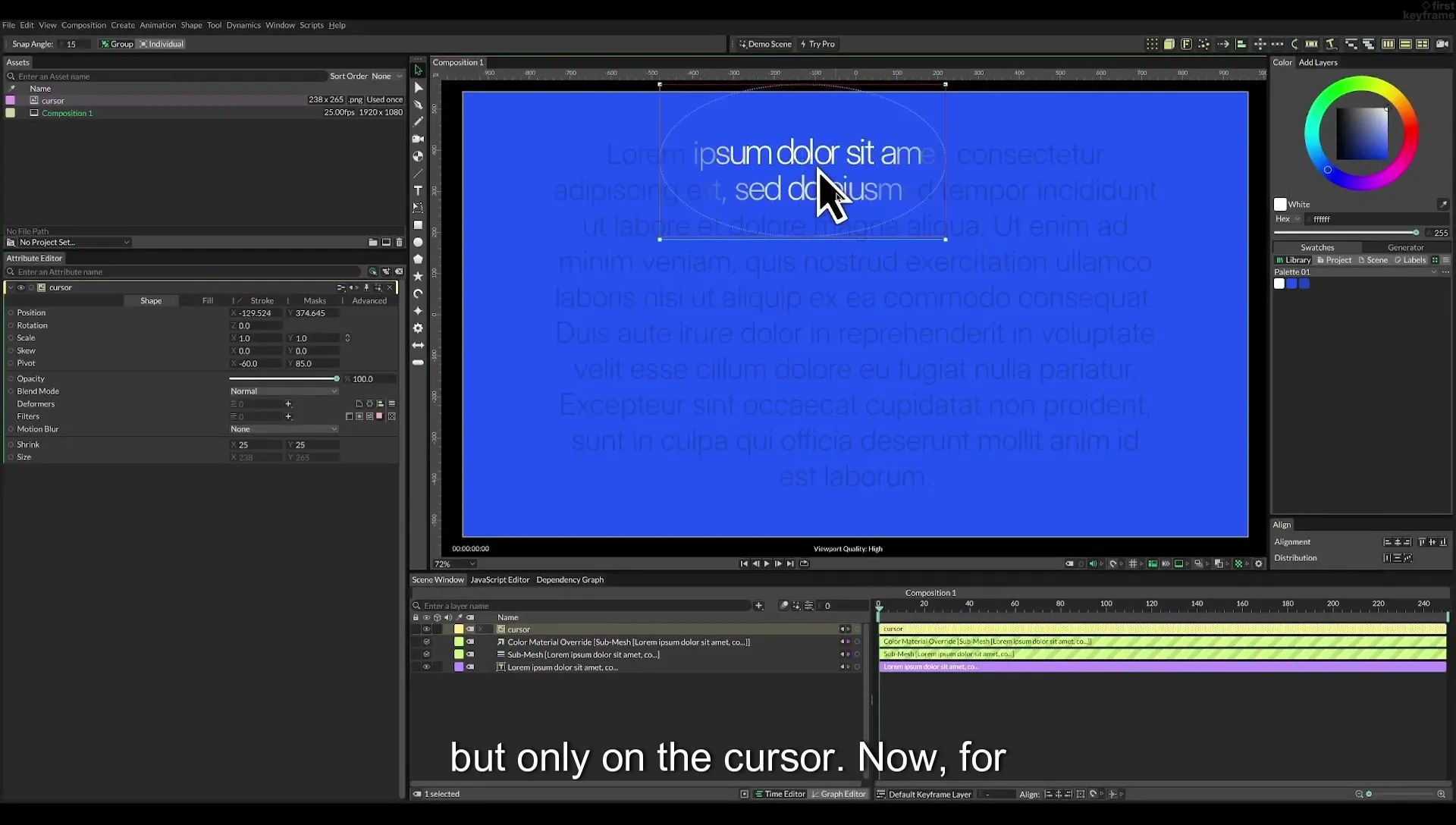Add a Filter with plus icon
The height and width of the screenshot is (825, 1456).
click(x=288, y=416)
